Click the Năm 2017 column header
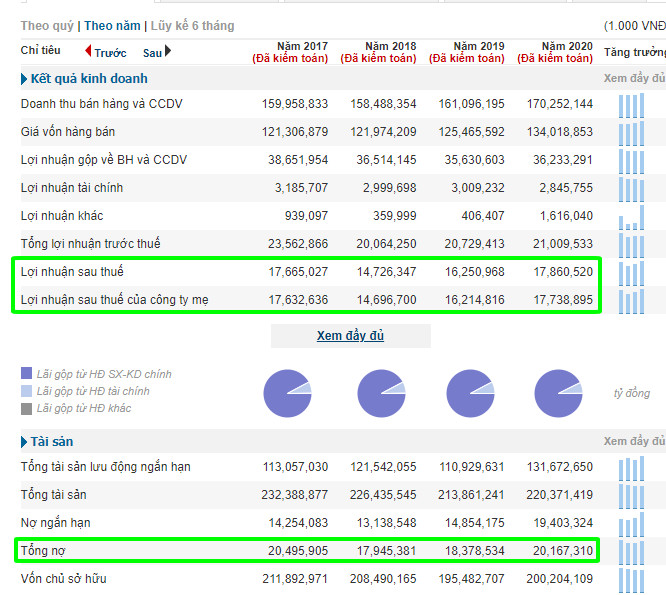The height and width of the screenshot is (595, 666). tap(290, 52)
